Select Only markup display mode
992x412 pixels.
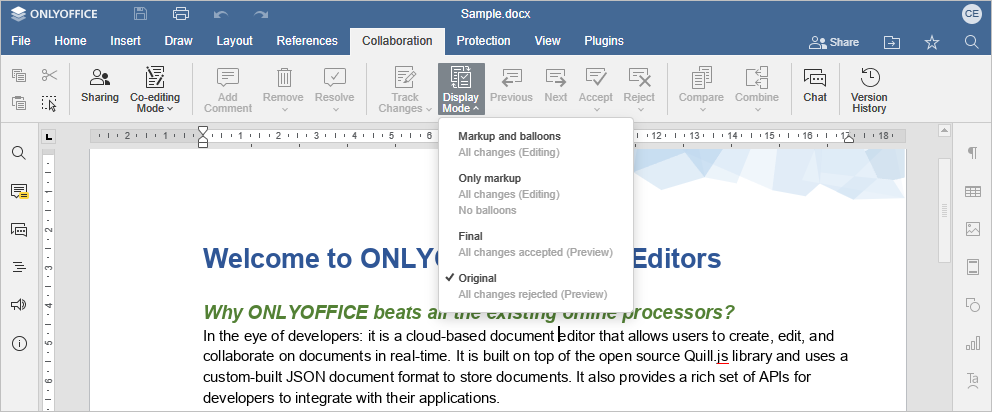pos(536,194)
